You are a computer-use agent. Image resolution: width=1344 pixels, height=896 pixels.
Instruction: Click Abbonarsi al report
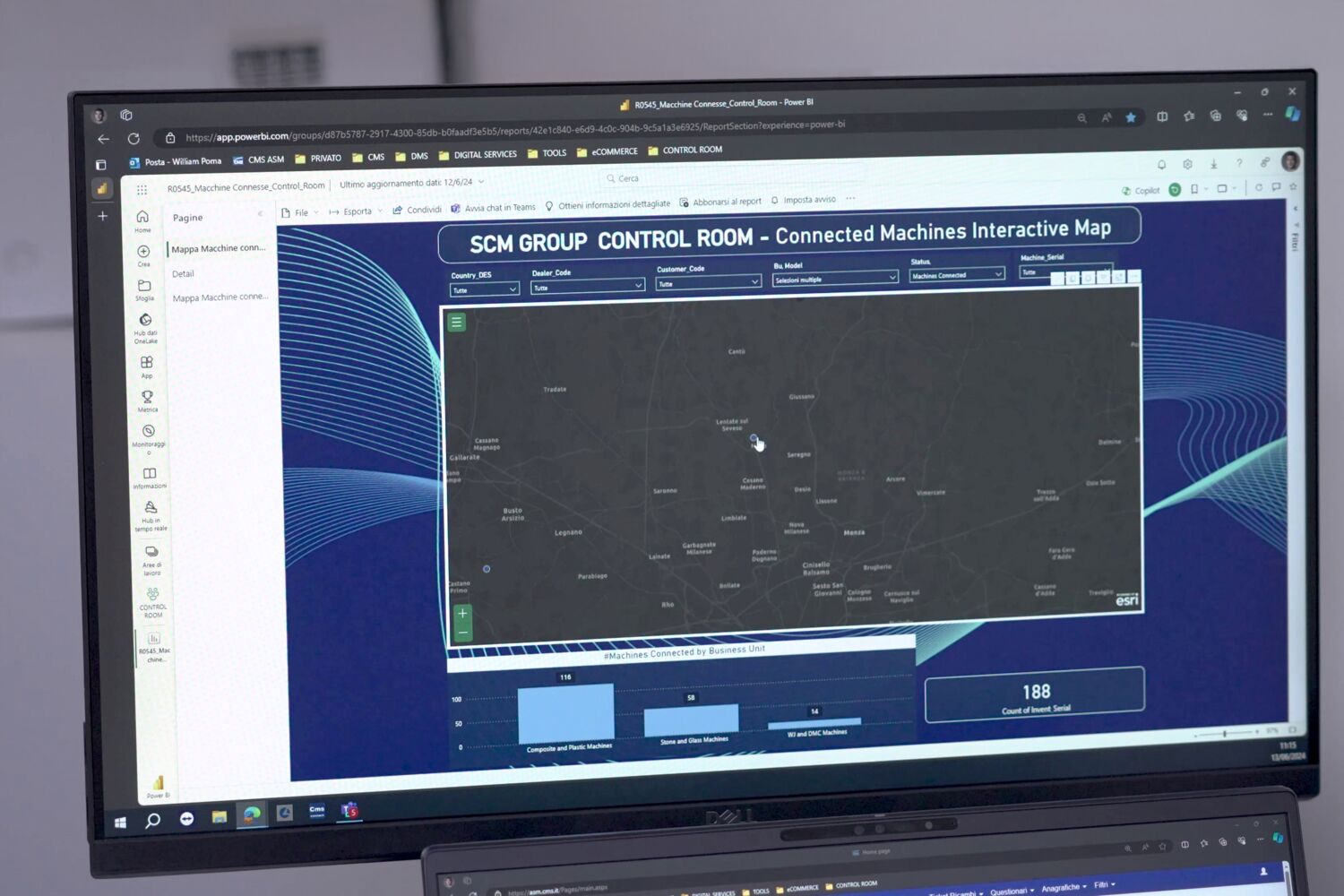(720, 202)
